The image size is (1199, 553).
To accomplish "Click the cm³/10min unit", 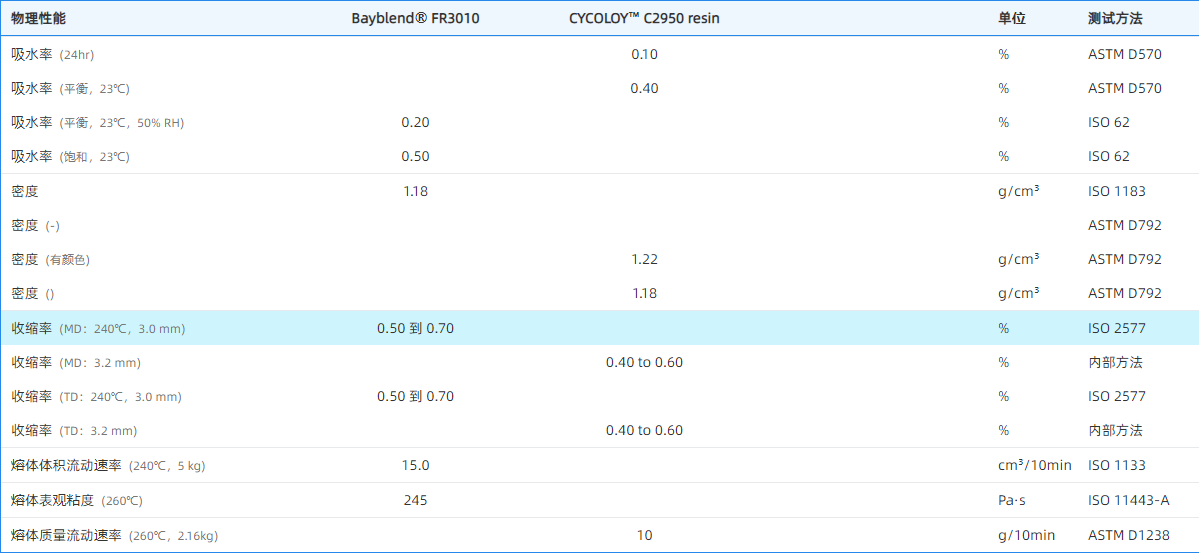I will (x=1035, y=465).
